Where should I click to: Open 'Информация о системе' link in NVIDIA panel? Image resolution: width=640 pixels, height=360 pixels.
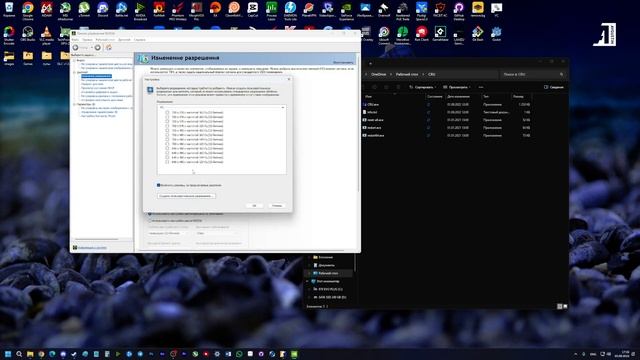(92, 247)
